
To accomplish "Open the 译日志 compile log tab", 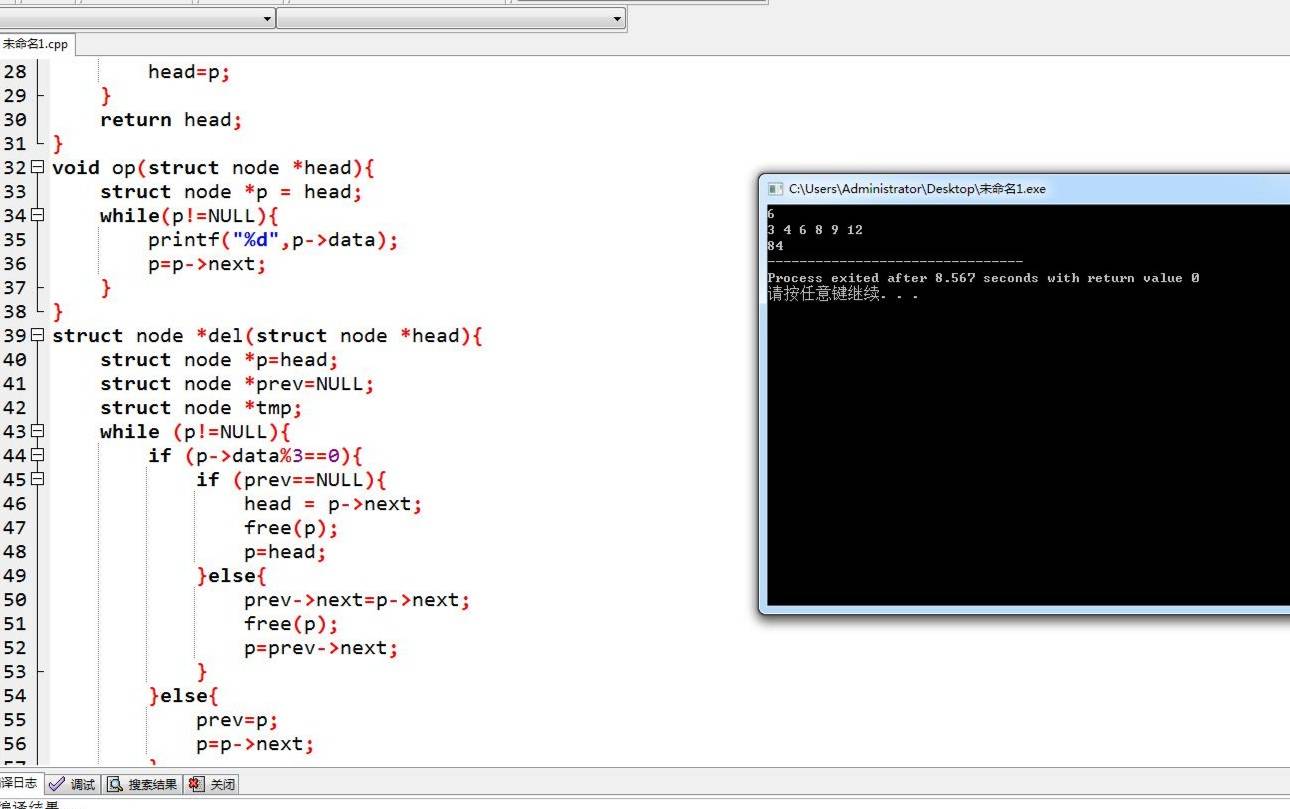I will point(20,784).
